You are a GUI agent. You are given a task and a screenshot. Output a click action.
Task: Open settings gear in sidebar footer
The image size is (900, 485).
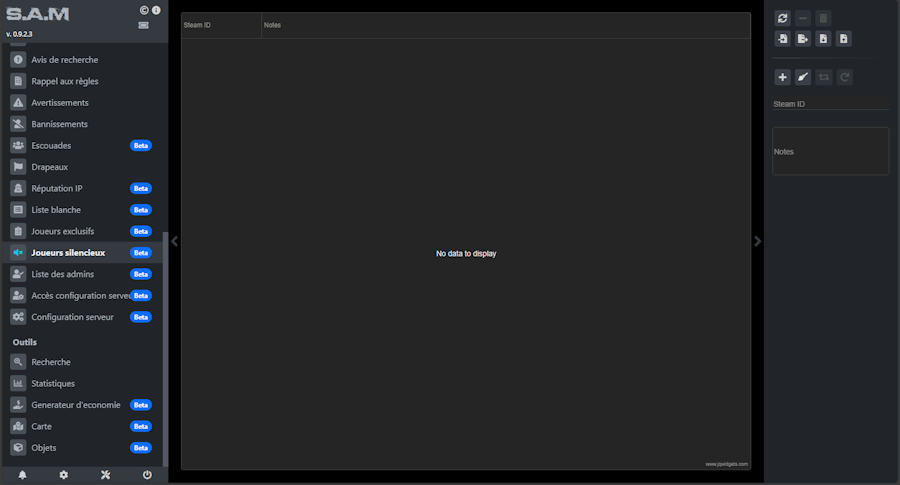coord(64,475)
